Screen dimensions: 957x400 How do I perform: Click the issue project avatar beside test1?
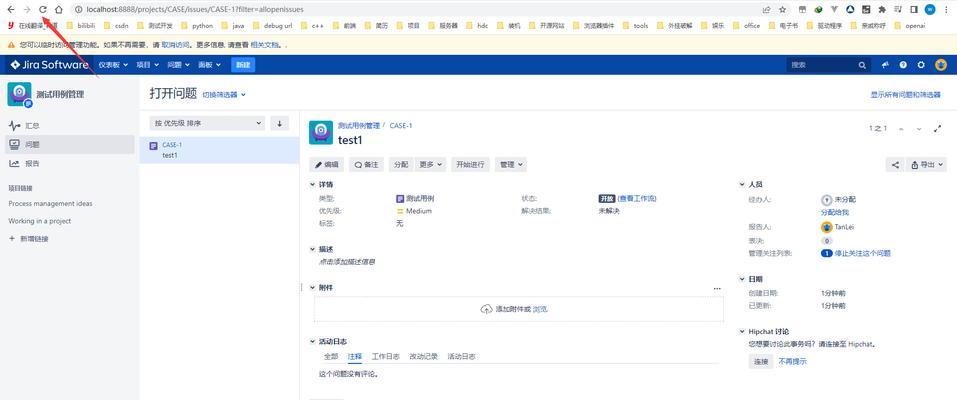321,133
